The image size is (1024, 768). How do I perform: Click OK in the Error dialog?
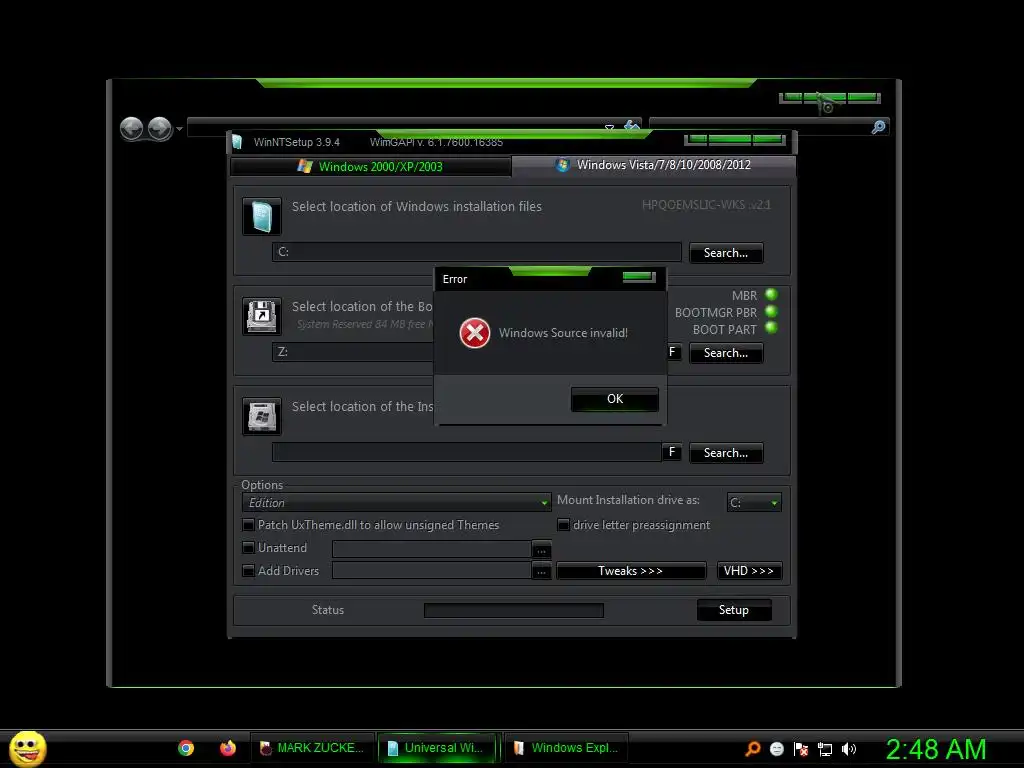[615, 399]
